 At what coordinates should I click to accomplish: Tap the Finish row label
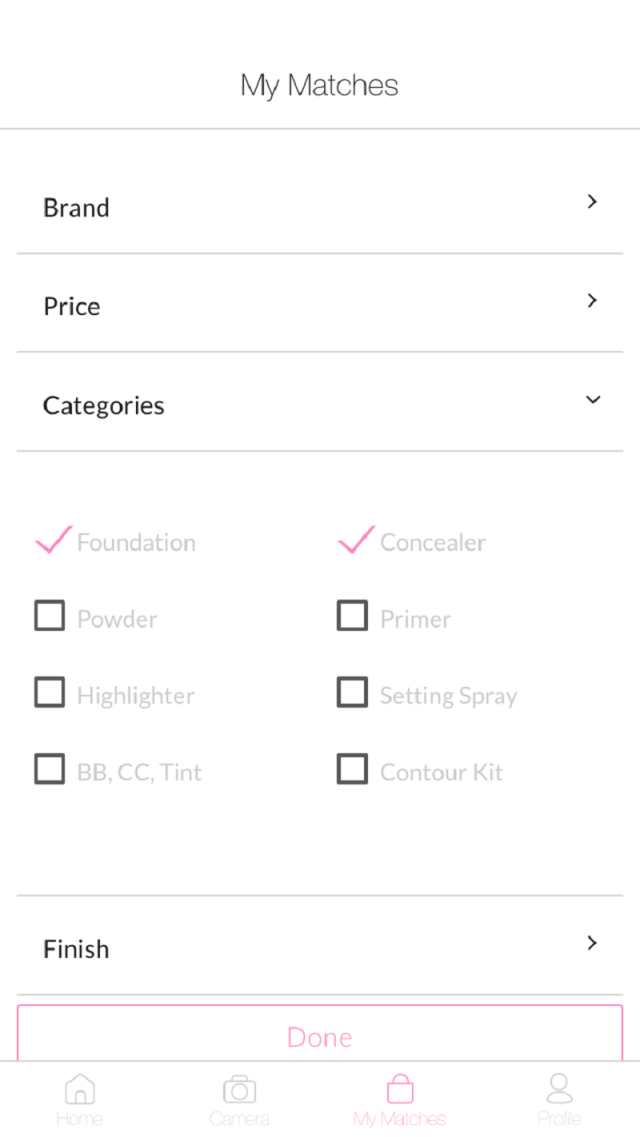pyautogui.click(x=76, y=949)
